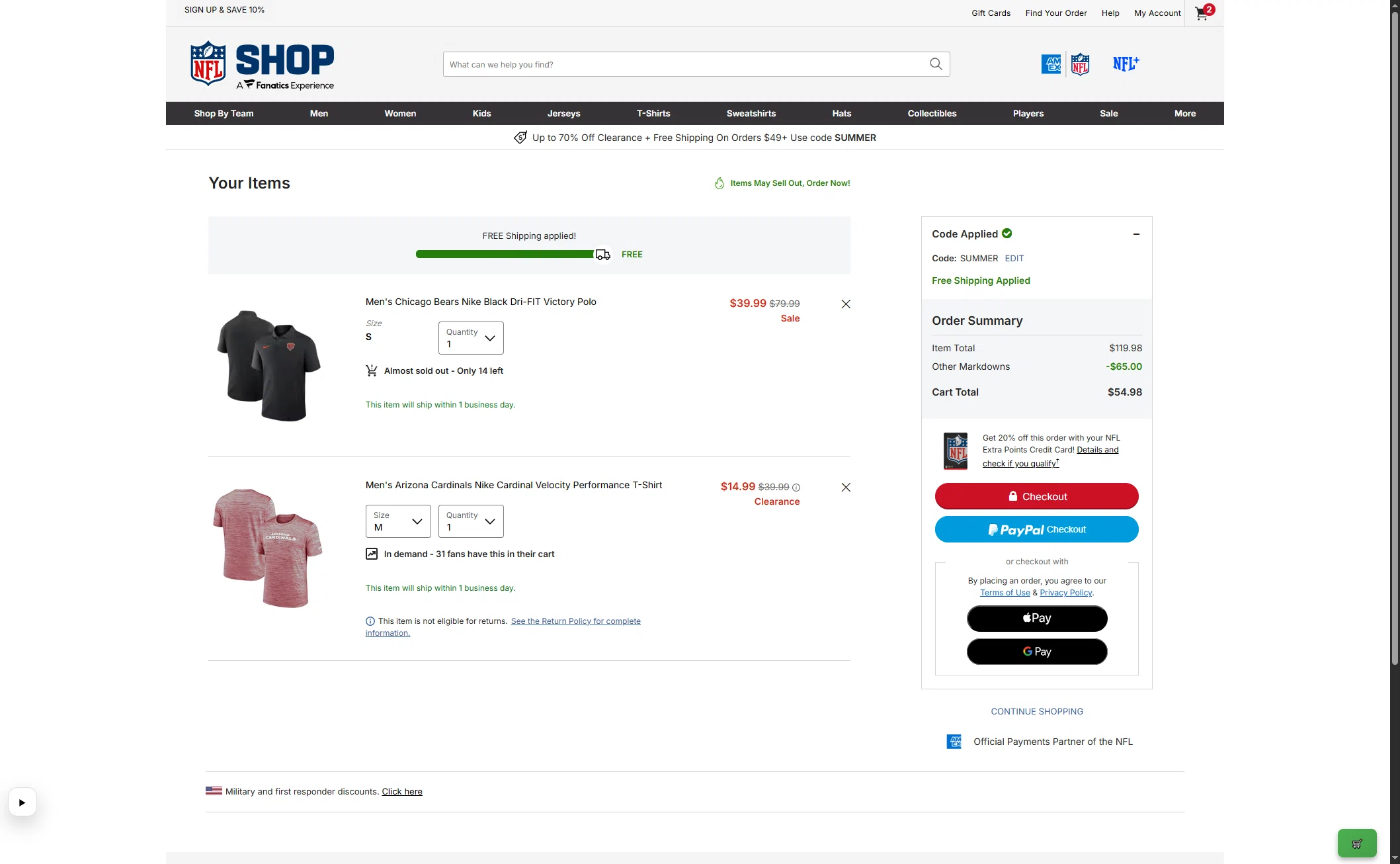
Task: Open the Jerseys menu
Action: coord(563,113)
